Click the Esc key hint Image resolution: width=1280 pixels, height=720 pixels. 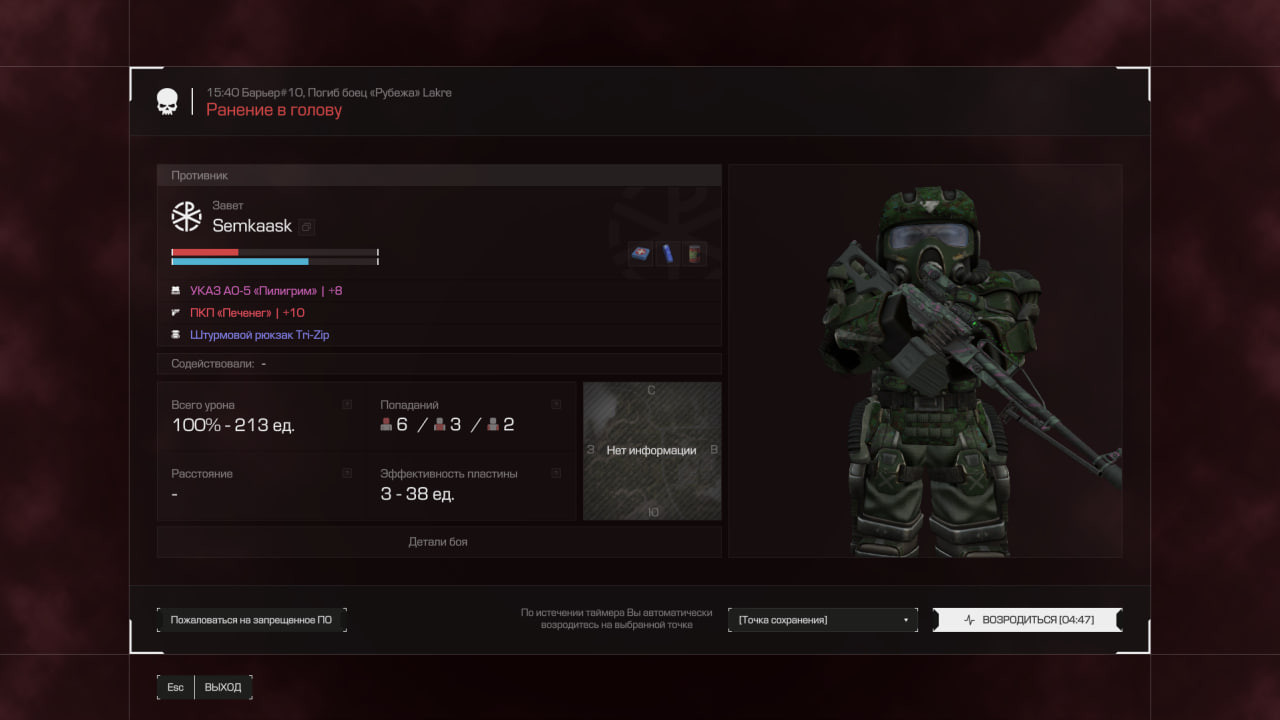click(x=176, y=687)
